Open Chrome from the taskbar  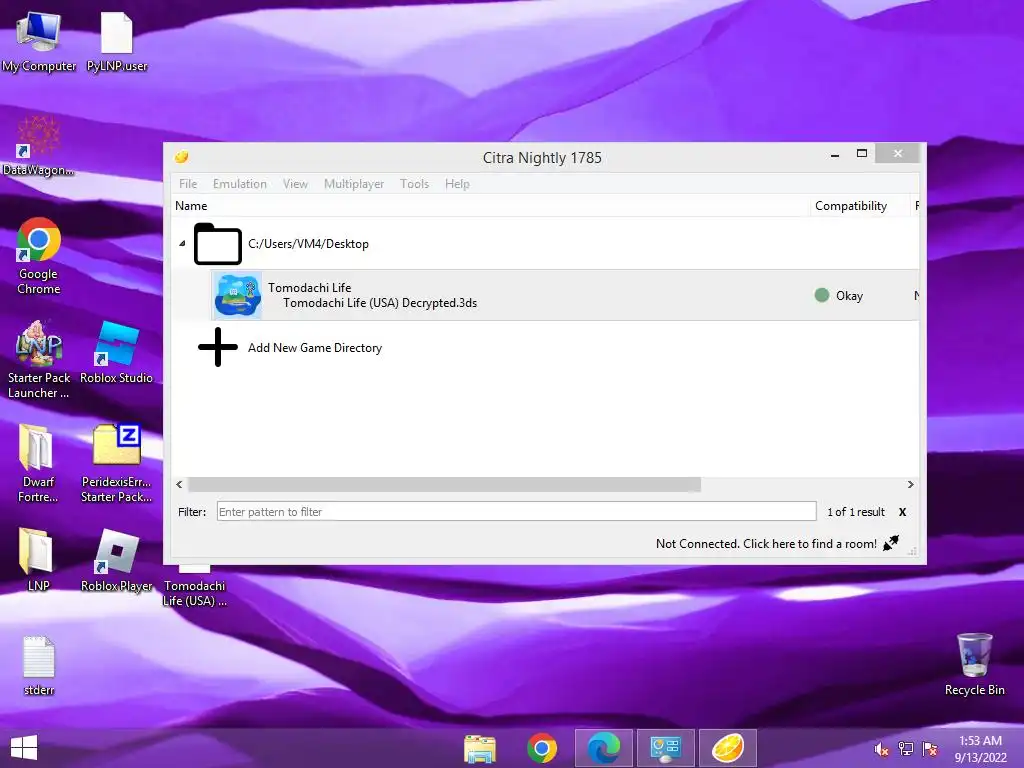542,748
